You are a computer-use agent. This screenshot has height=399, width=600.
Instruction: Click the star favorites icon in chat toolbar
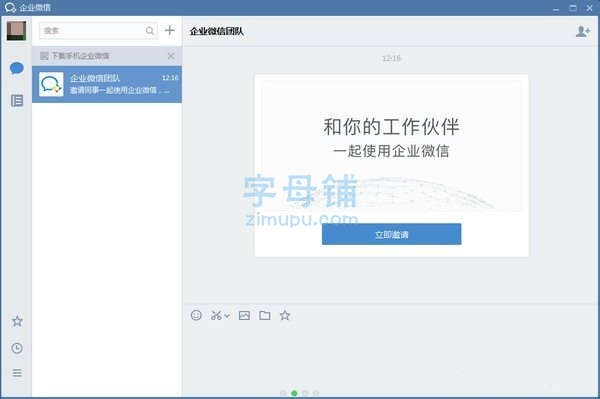pyautogui.click(x=285, y=316)
